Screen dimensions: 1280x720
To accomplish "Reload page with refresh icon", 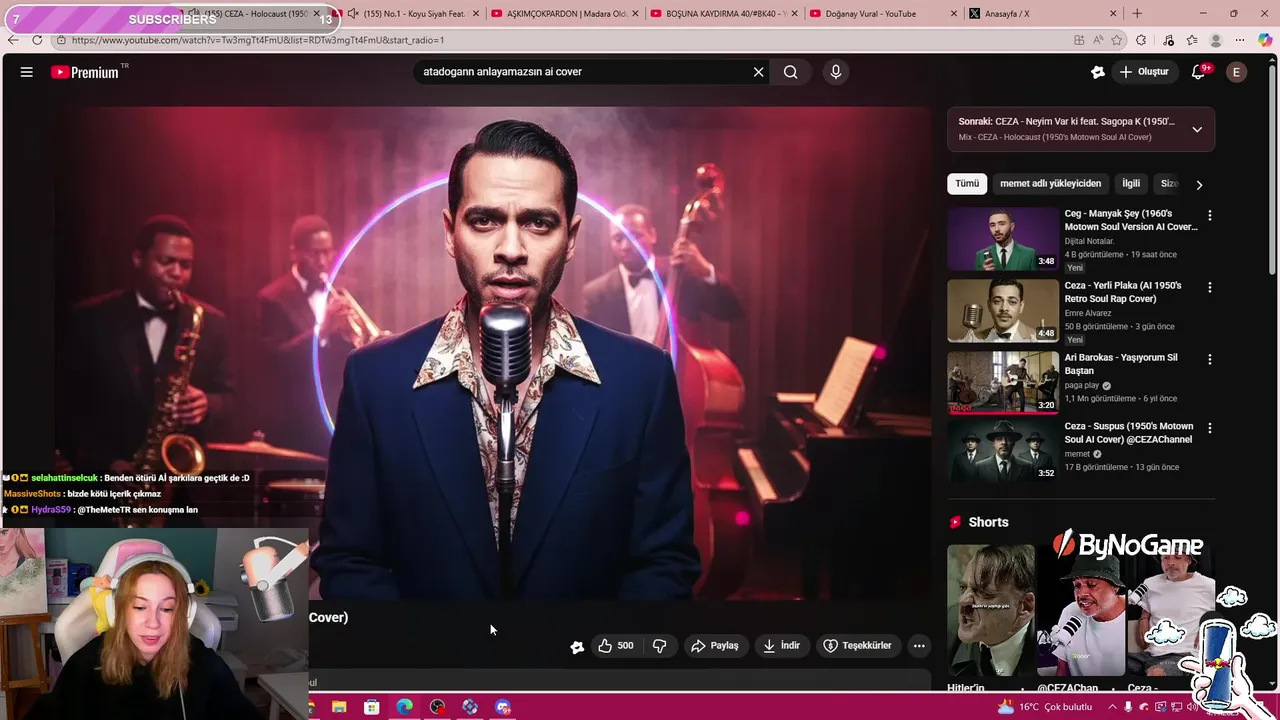I will pyautogui.click(x=37, y=40).
